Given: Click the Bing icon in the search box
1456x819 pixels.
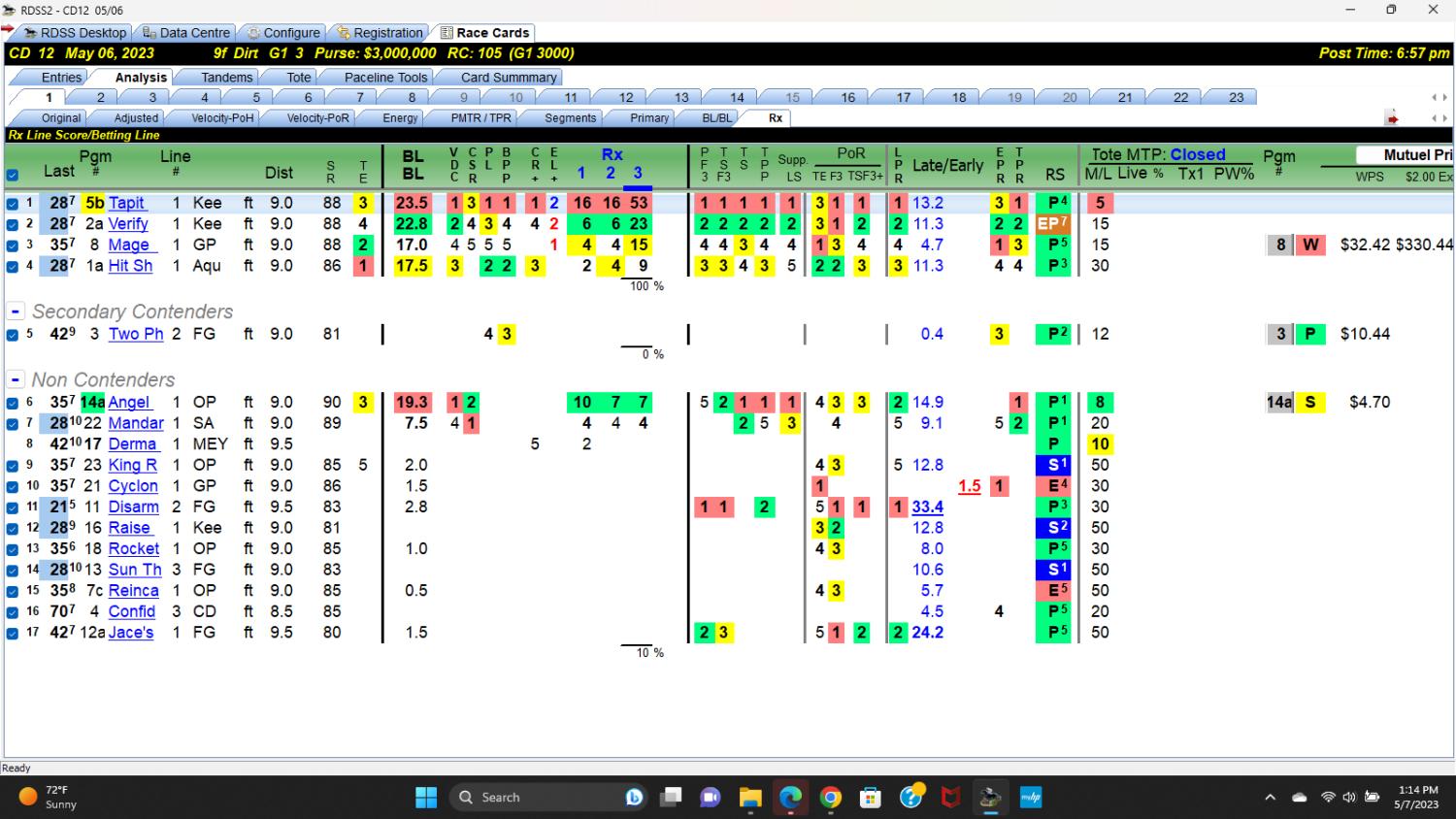Looking at the screenshot, I should 635,797.
